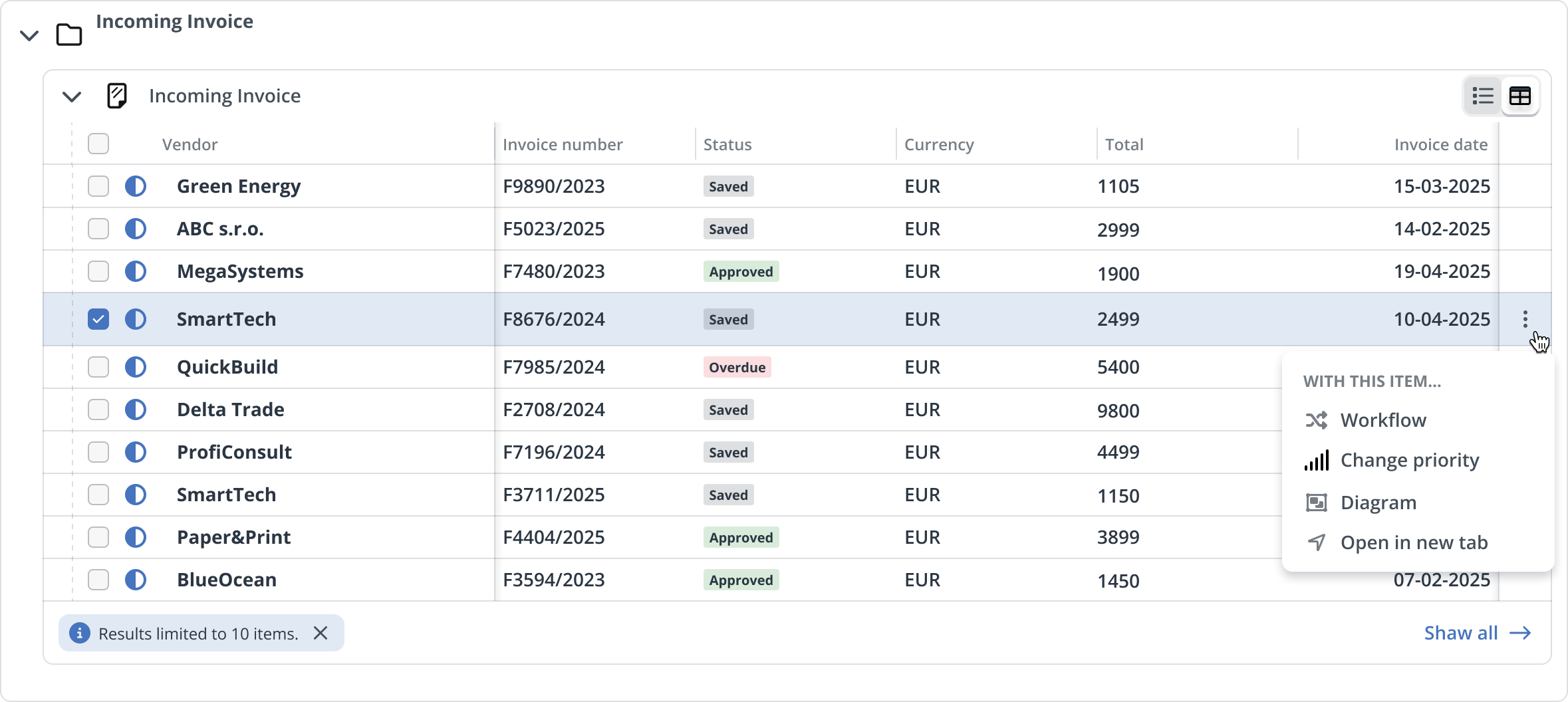
Task: Select Workflow from the context menu
Action: 1382,420
